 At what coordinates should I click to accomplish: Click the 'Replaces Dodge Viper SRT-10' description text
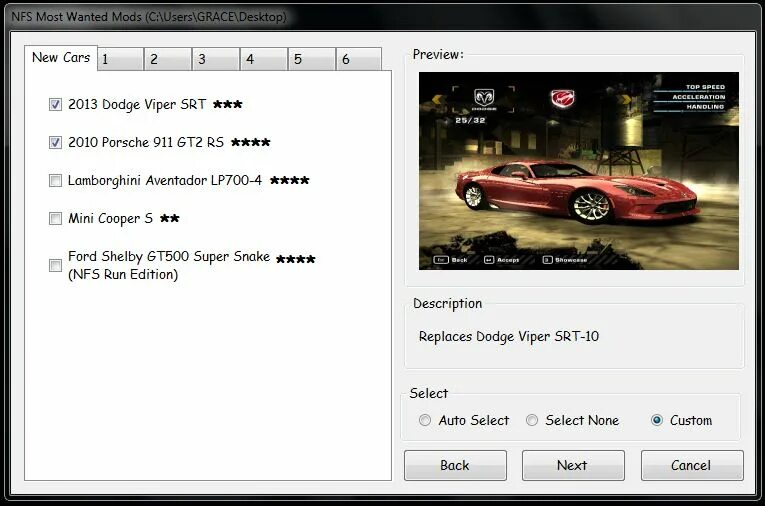pyautogui.click(x=509, y=337)
